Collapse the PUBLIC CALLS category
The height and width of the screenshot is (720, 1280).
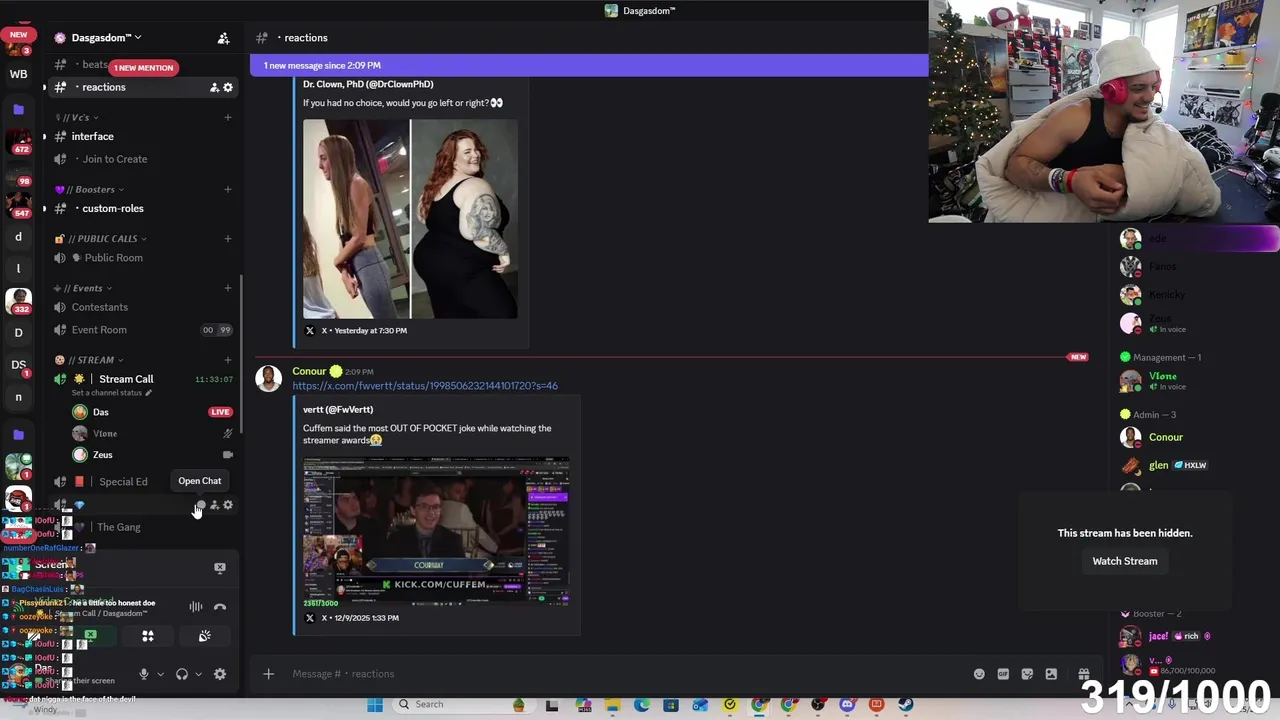[x=100, y=239]
